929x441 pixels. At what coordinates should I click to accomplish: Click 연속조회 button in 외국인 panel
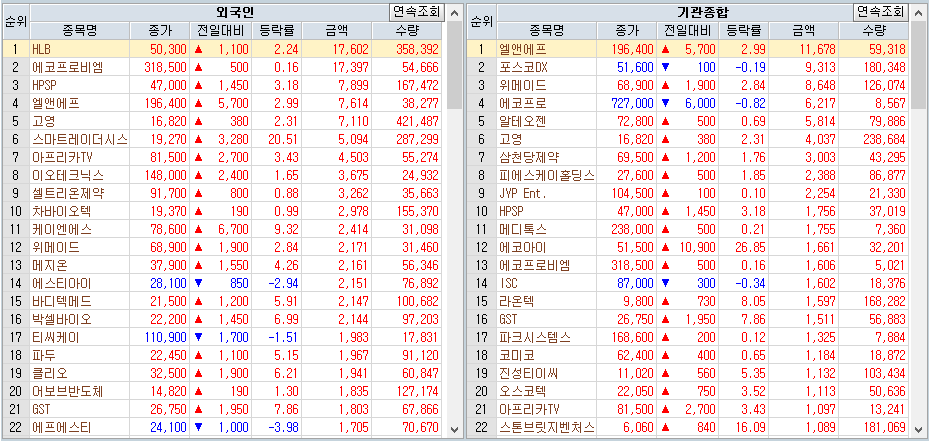click(x=417, y=11)
